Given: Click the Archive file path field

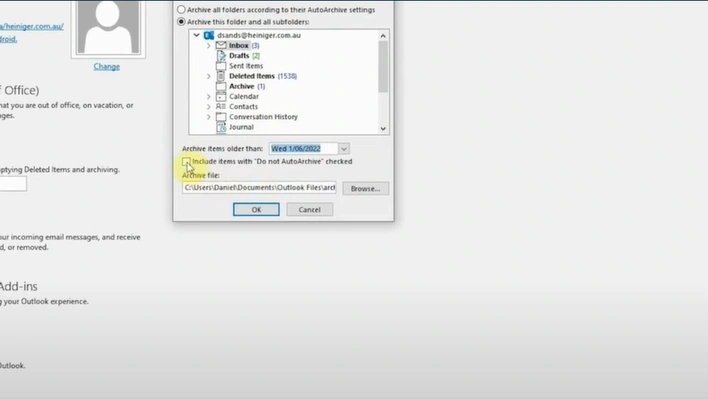Looking at the screenshot, I should click(259, 188).
